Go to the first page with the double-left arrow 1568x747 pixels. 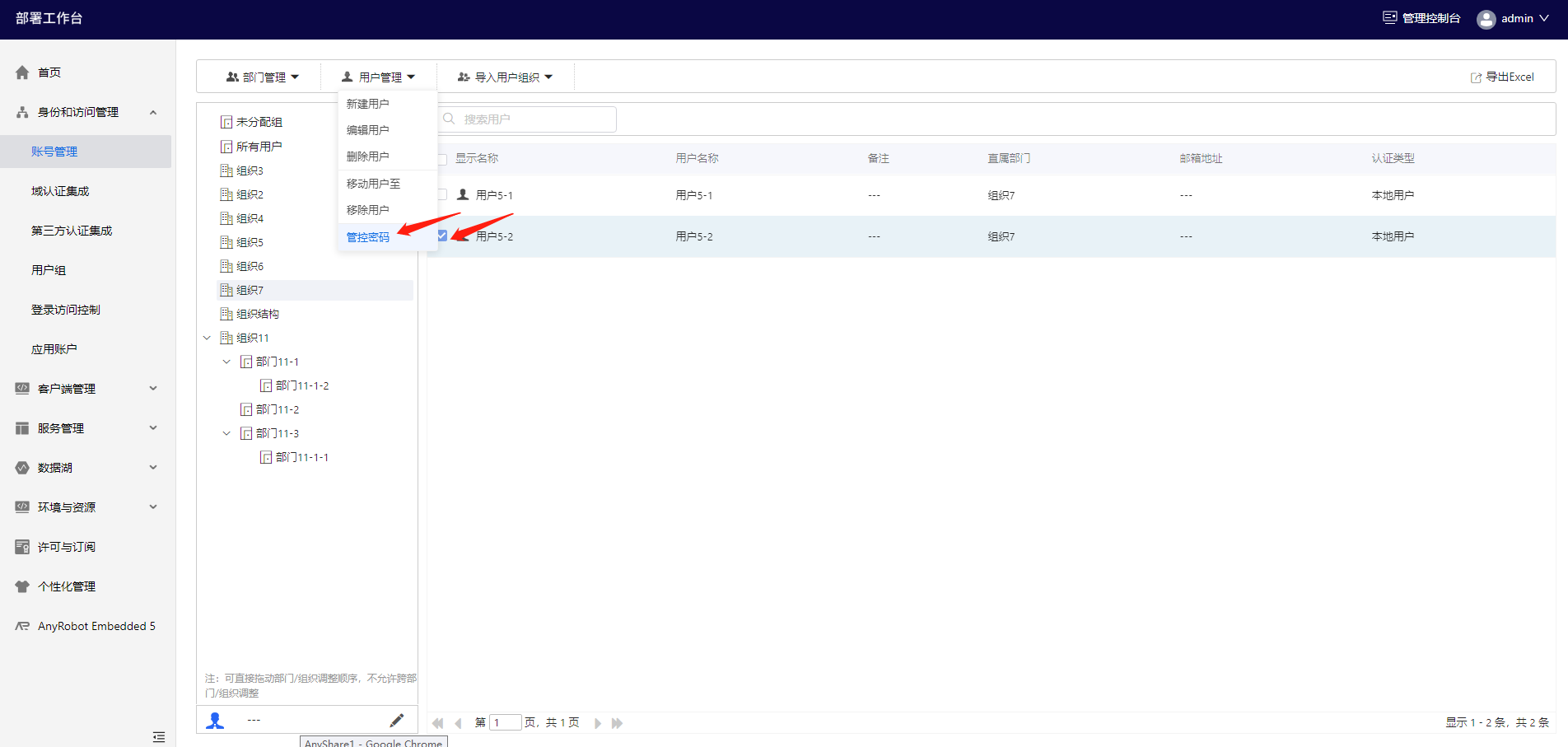click(x=438, y=723)
